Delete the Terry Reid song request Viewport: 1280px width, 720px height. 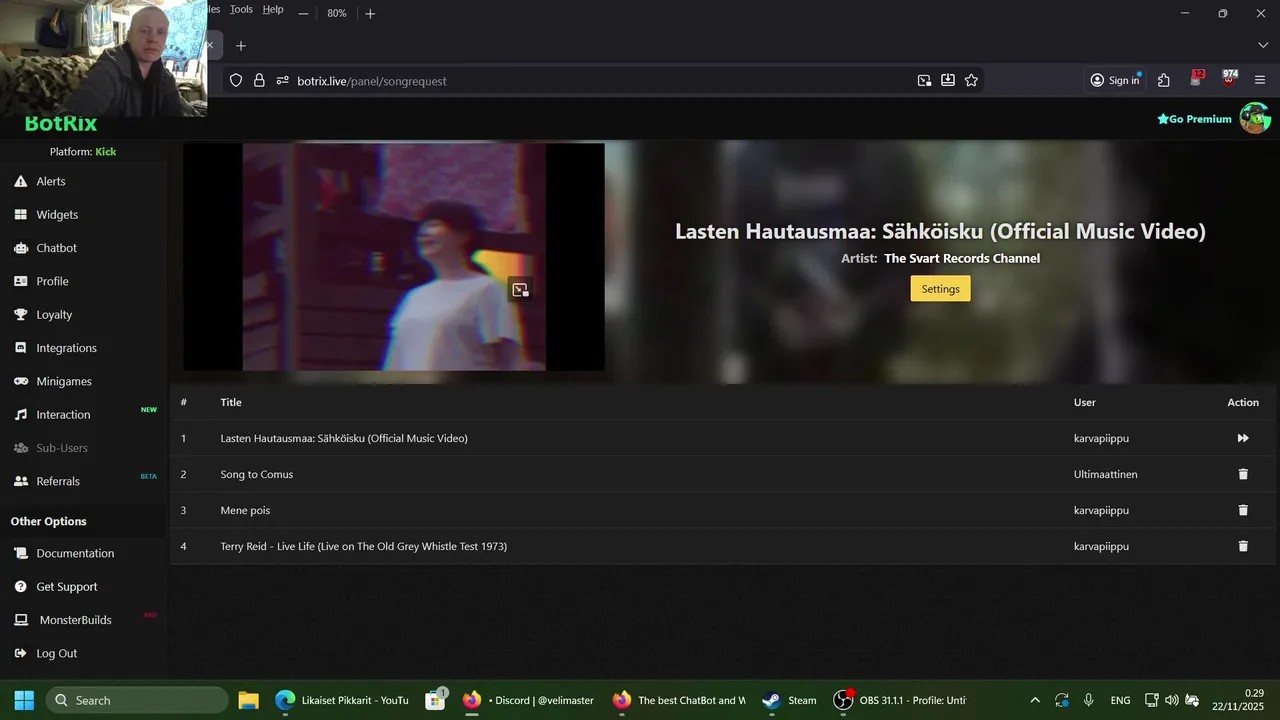pyautogui.click(x=1243, y=546)
